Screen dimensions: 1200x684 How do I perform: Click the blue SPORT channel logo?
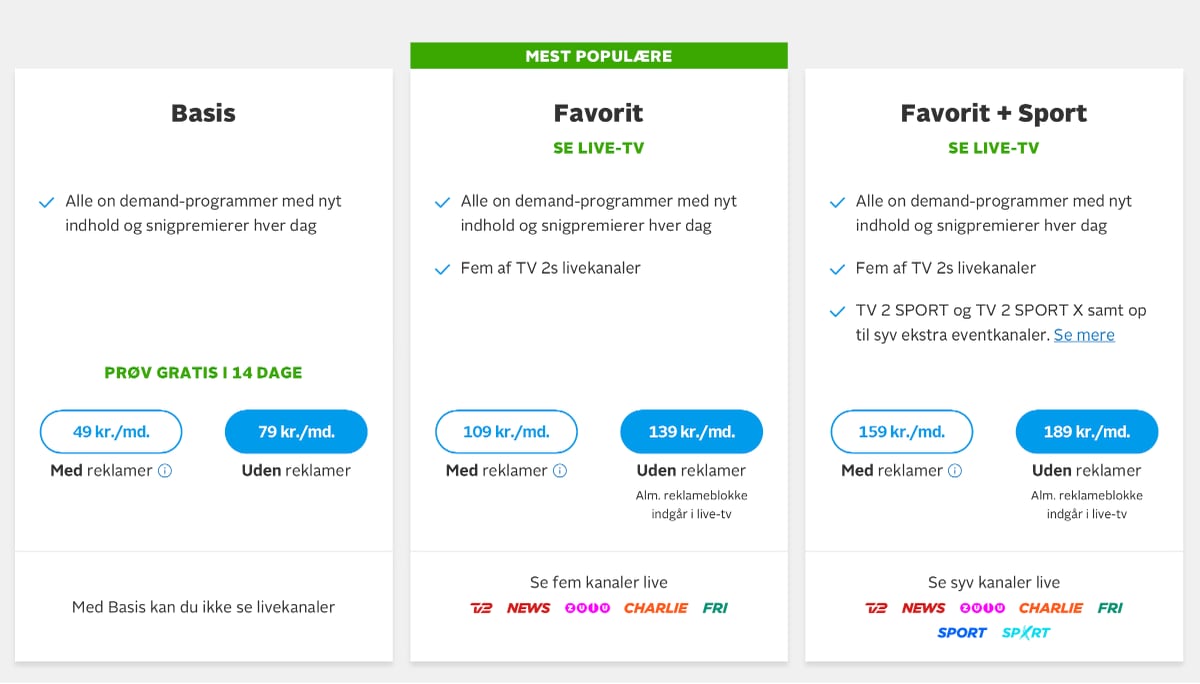962,633
